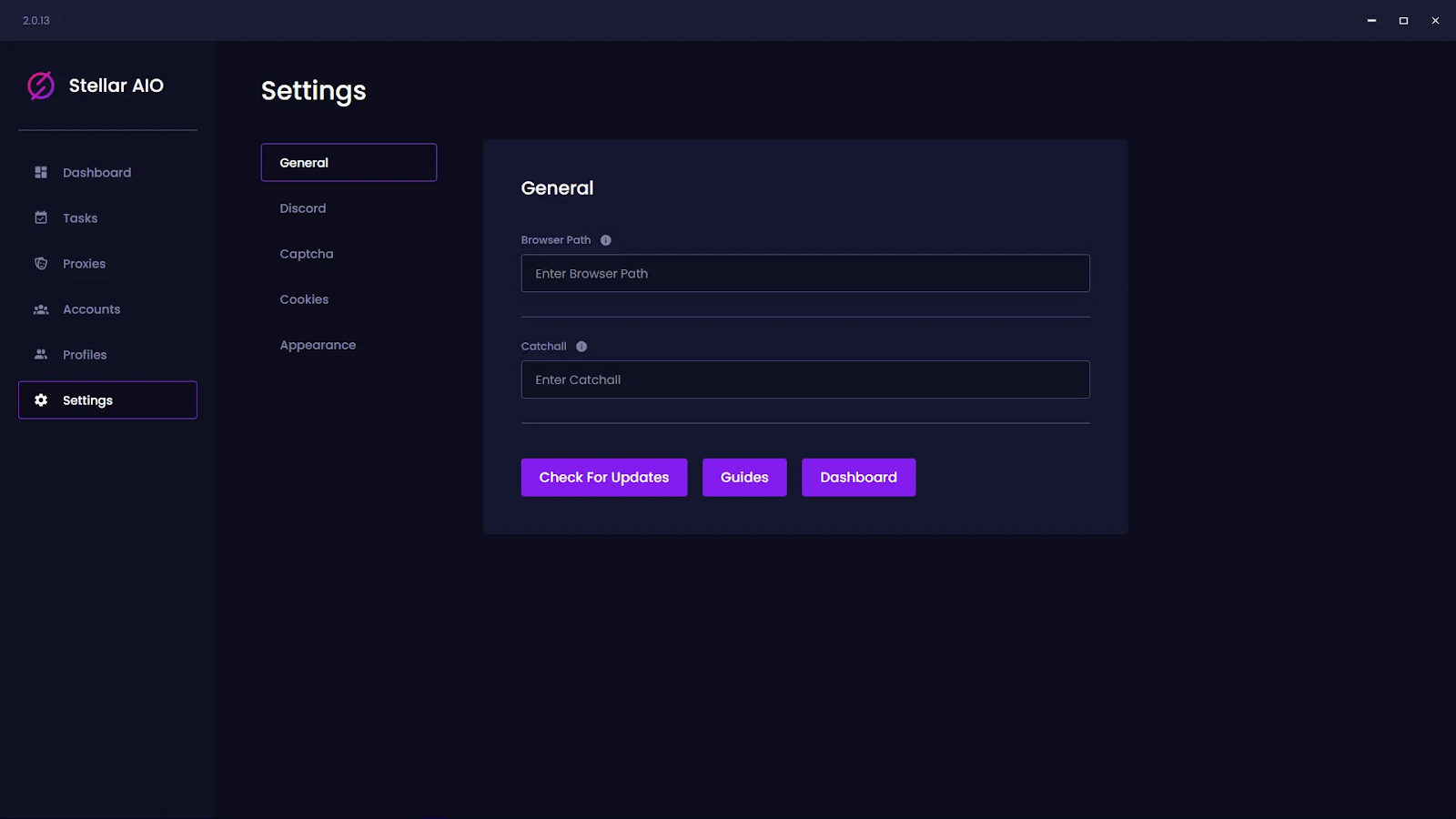
Task: Click inside the Enter Catchall field
Action: point(804,379)
